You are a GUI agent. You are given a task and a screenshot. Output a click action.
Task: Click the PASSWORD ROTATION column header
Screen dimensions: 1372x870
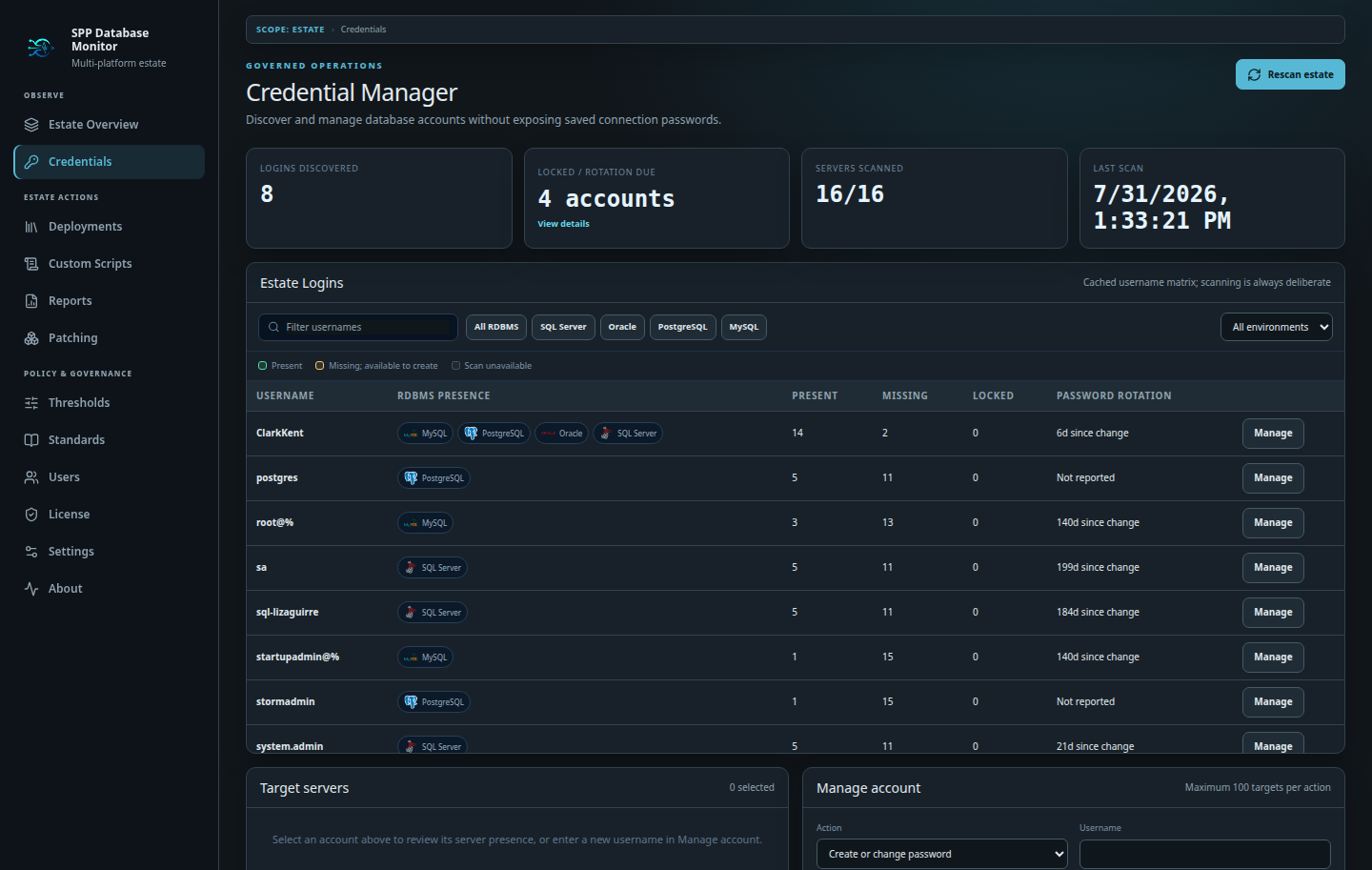click(1114, 395)
